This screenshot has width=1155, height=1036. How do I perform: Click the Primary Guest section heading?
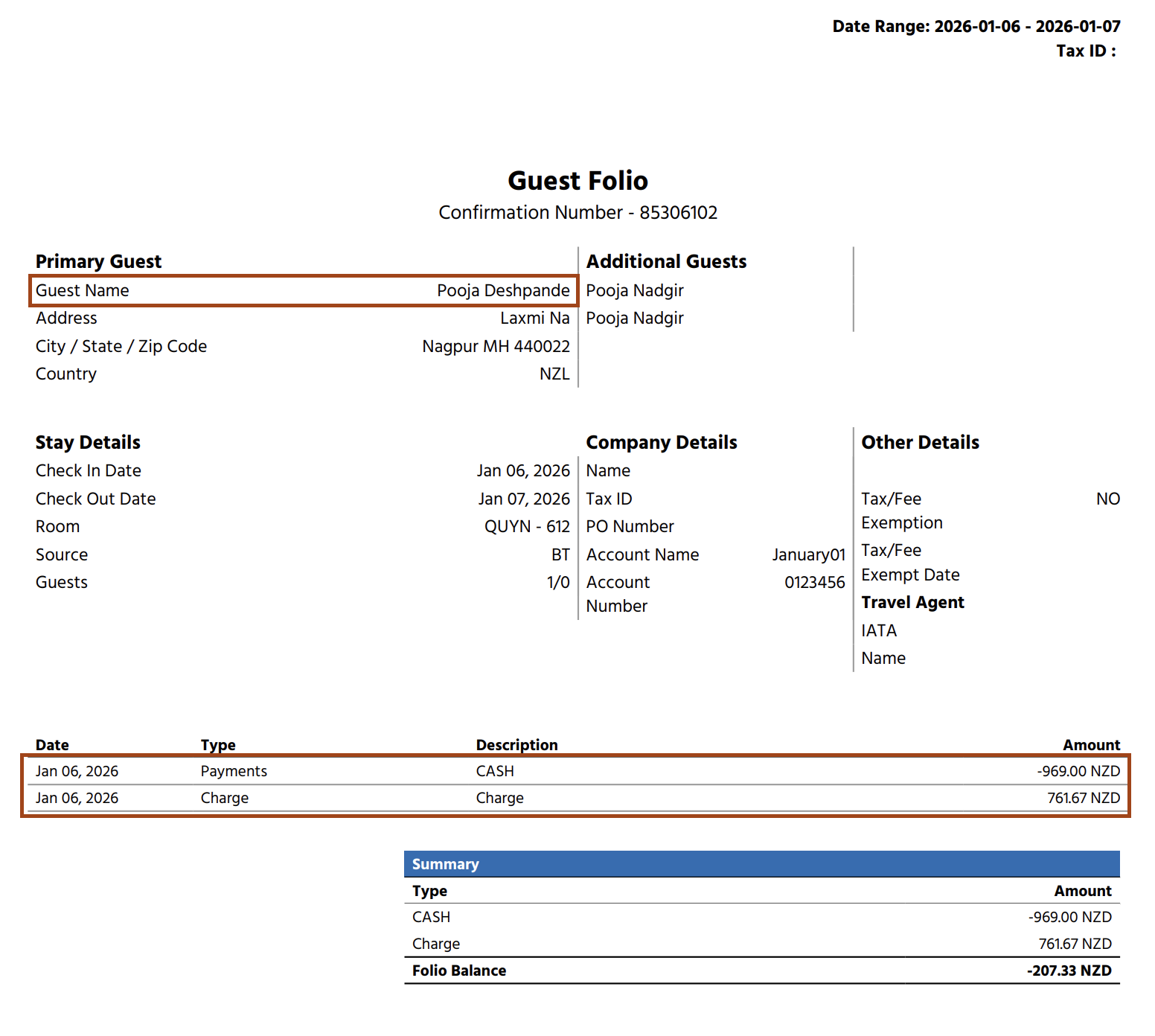98,261
